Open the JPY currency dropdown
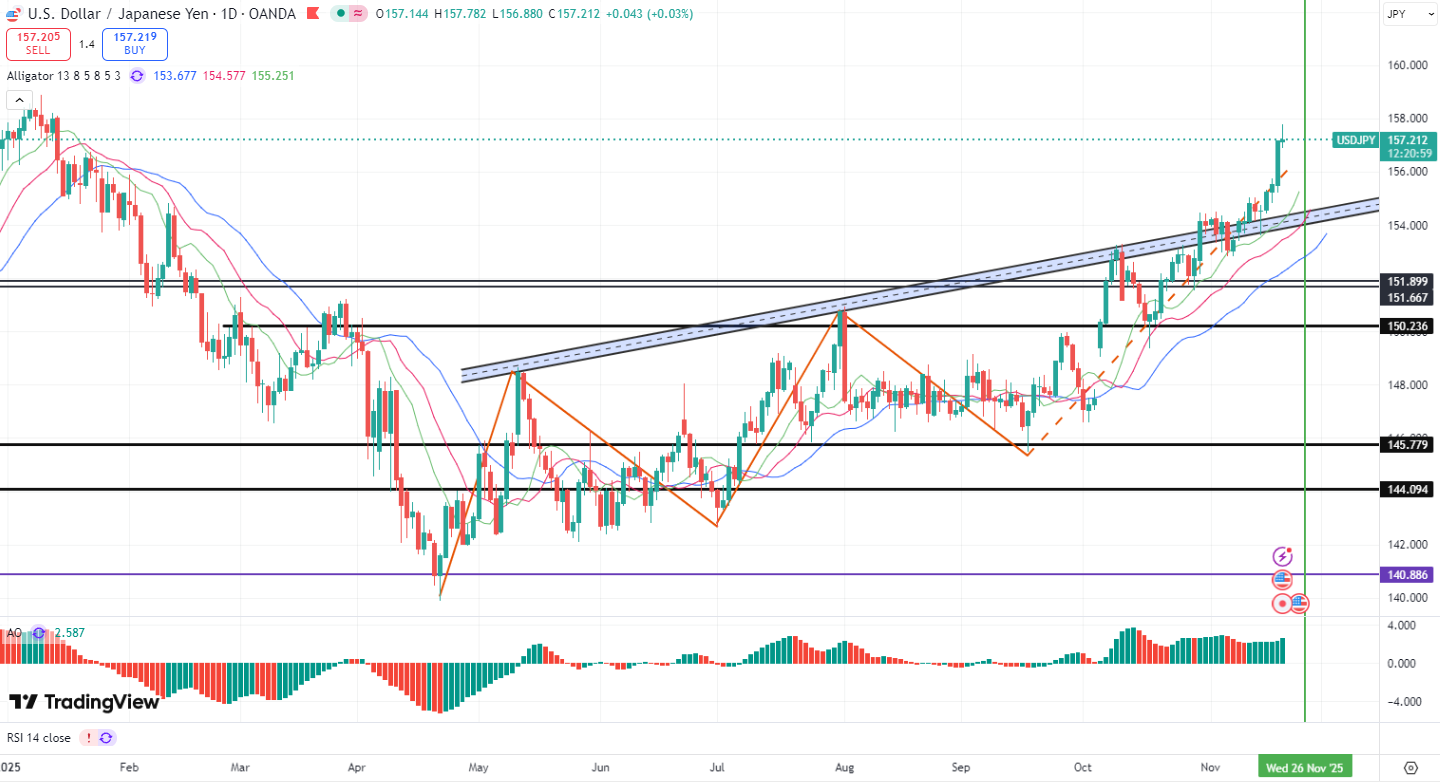Viewport: 1440px width, 782px height. [1409, 14]
